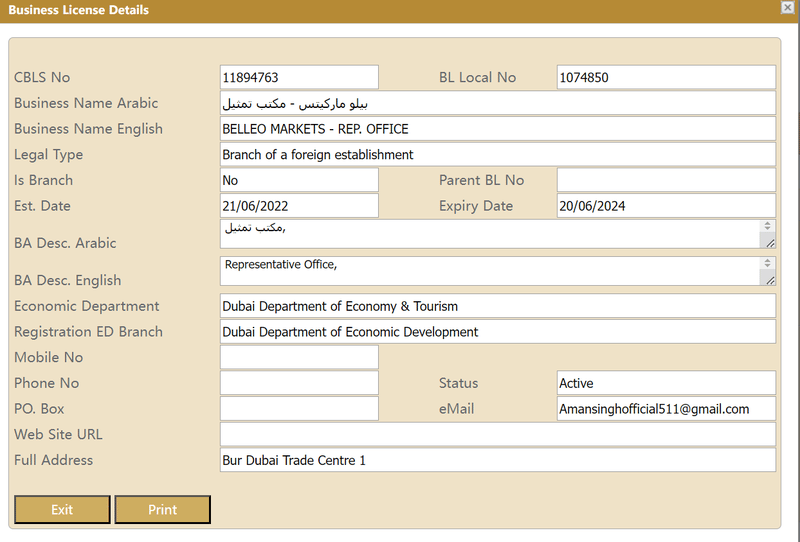Click the BA Desc. English resize handle

tap(770, 281)
